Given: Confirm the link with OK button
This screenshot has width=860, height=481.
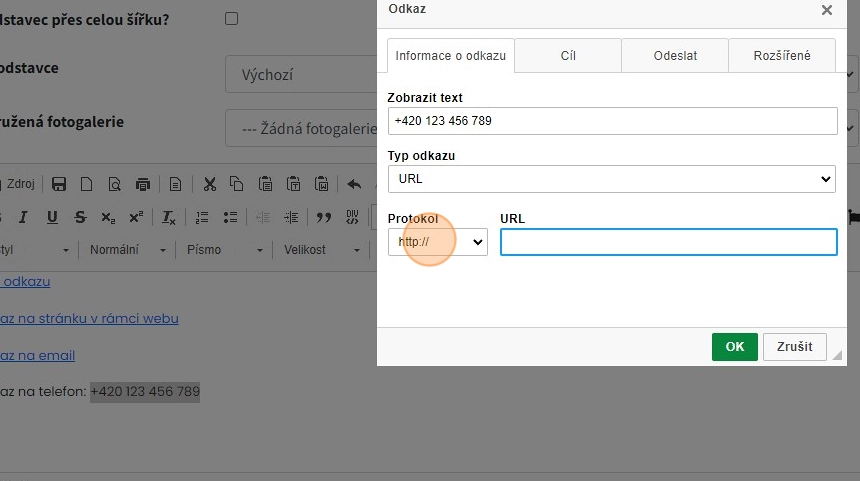Looking at the screenshot, I should tap(734, 347).
